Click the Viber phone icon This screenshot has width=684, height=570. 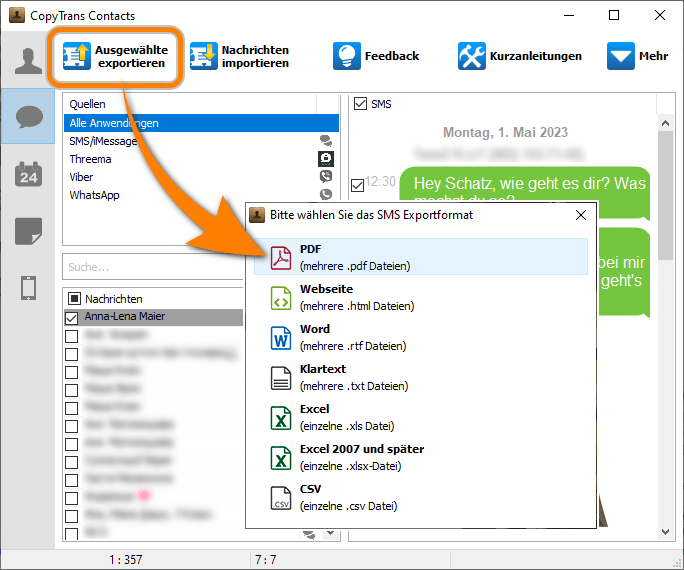click(326, 176)
